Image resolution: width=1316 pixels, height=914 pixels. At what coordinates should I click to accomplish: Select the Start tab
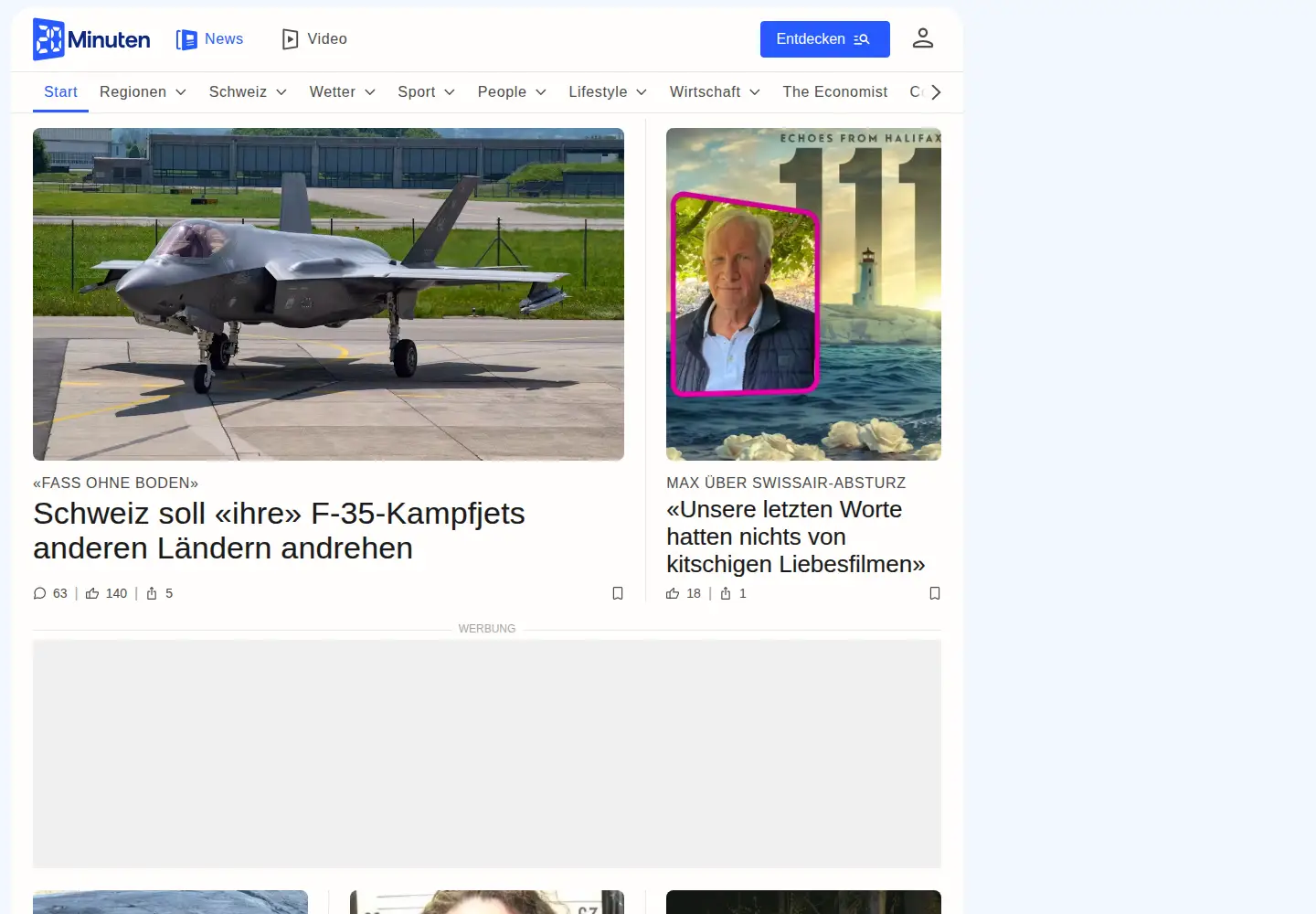point(60,92)
